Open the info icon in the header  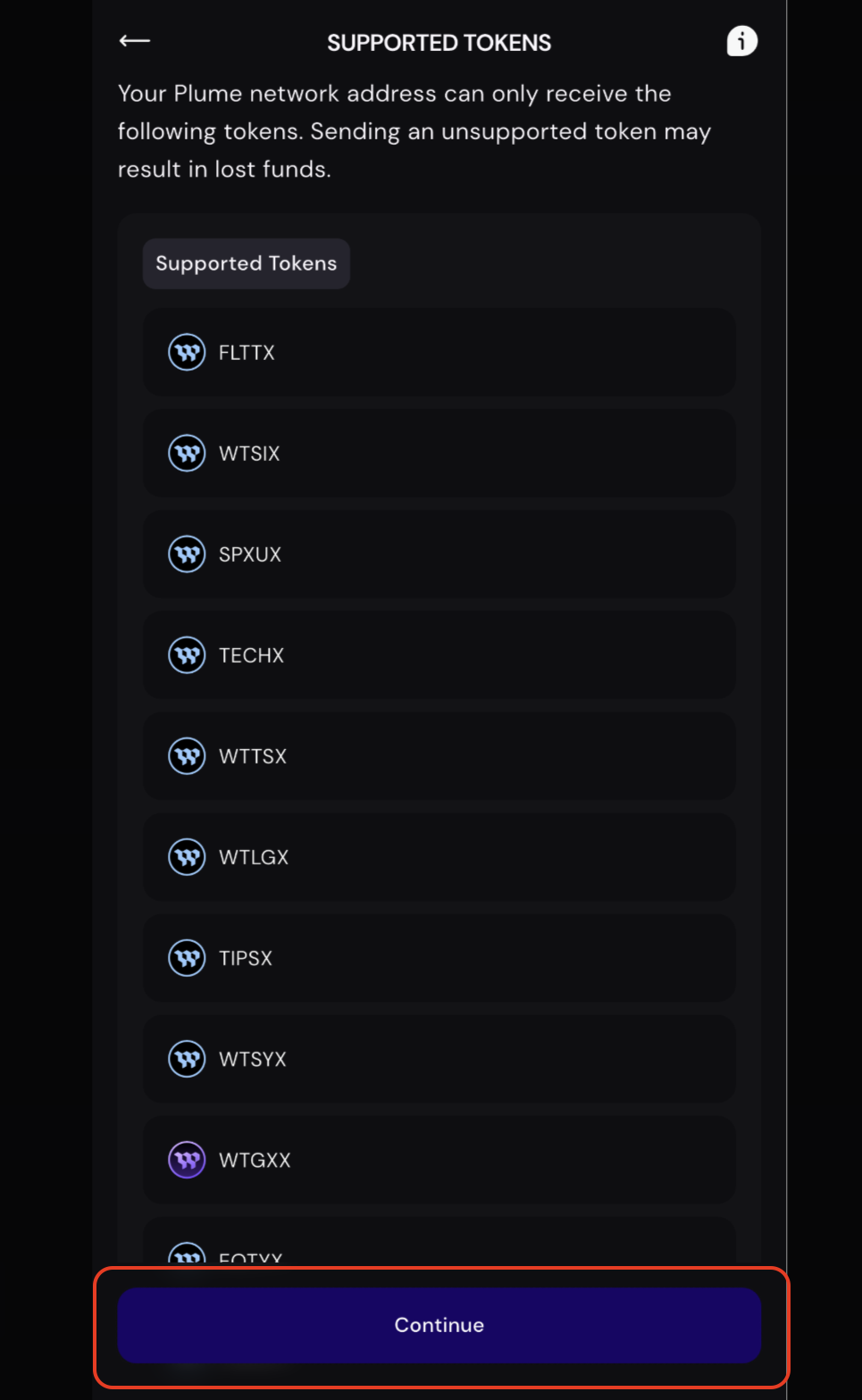741,41
